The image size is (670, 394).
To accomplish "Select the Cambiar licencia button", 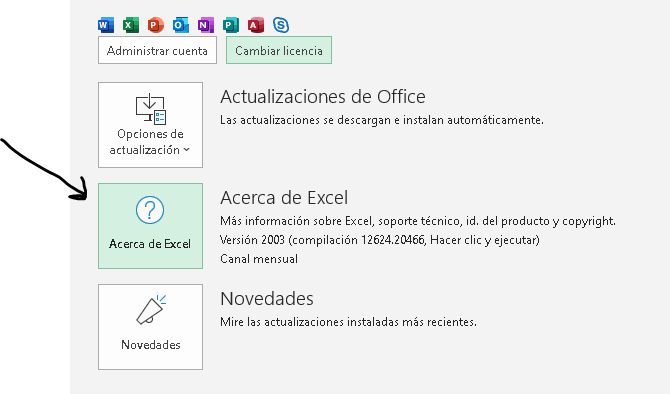I will click(279, 50).
